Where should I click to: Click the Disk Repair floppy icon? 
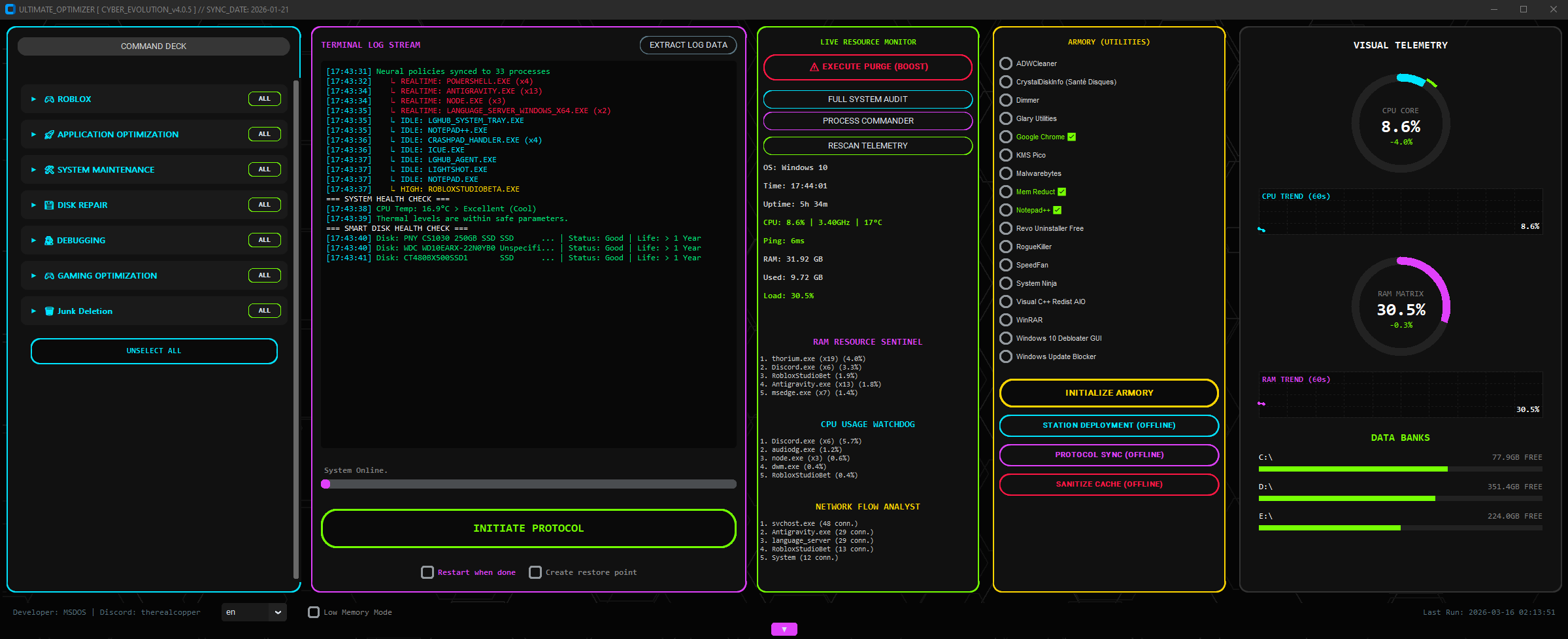click(x=49, y=205)
